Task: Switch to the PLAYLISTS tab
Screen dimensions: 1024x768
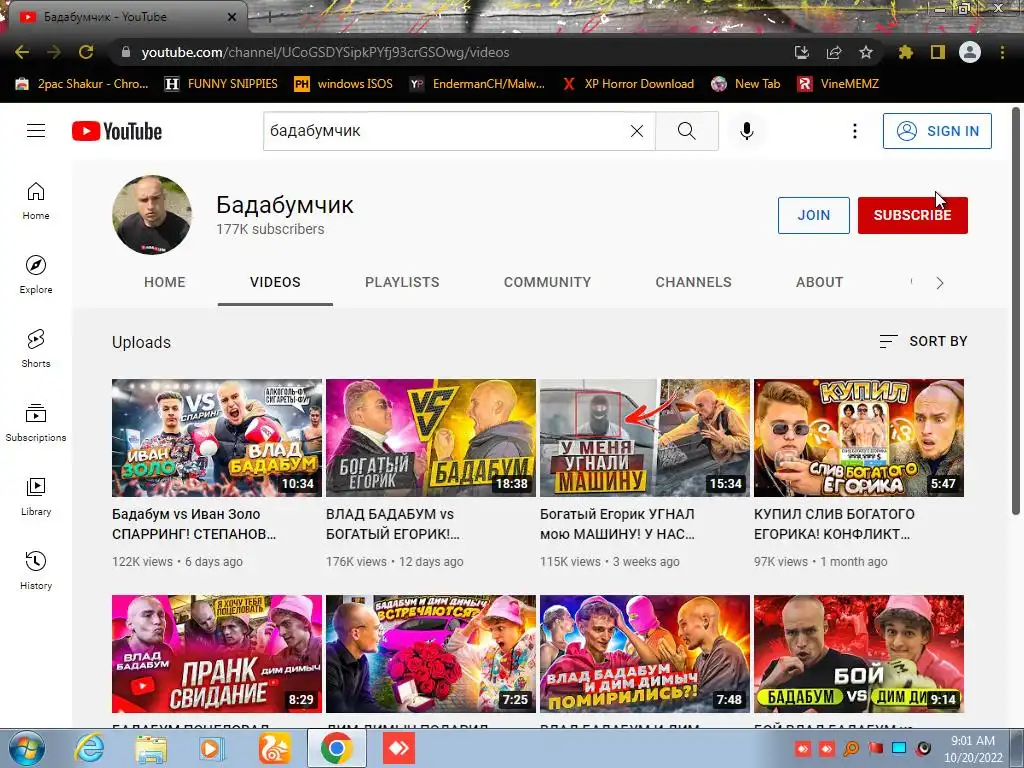Action: [x=402, y=282]
